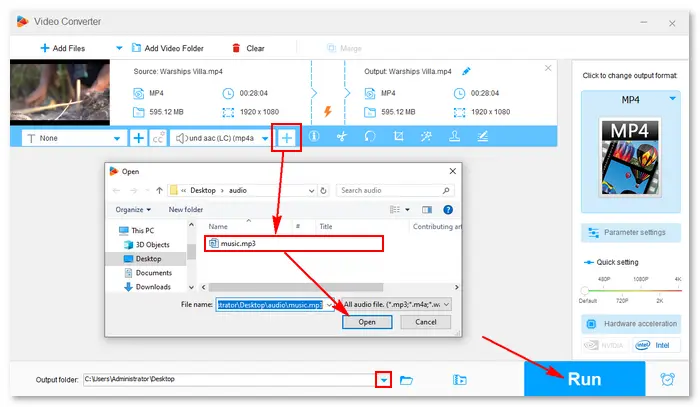The image size is (700, 407).
Task: Browse output folder with folder icon
Action: [406, 380]
